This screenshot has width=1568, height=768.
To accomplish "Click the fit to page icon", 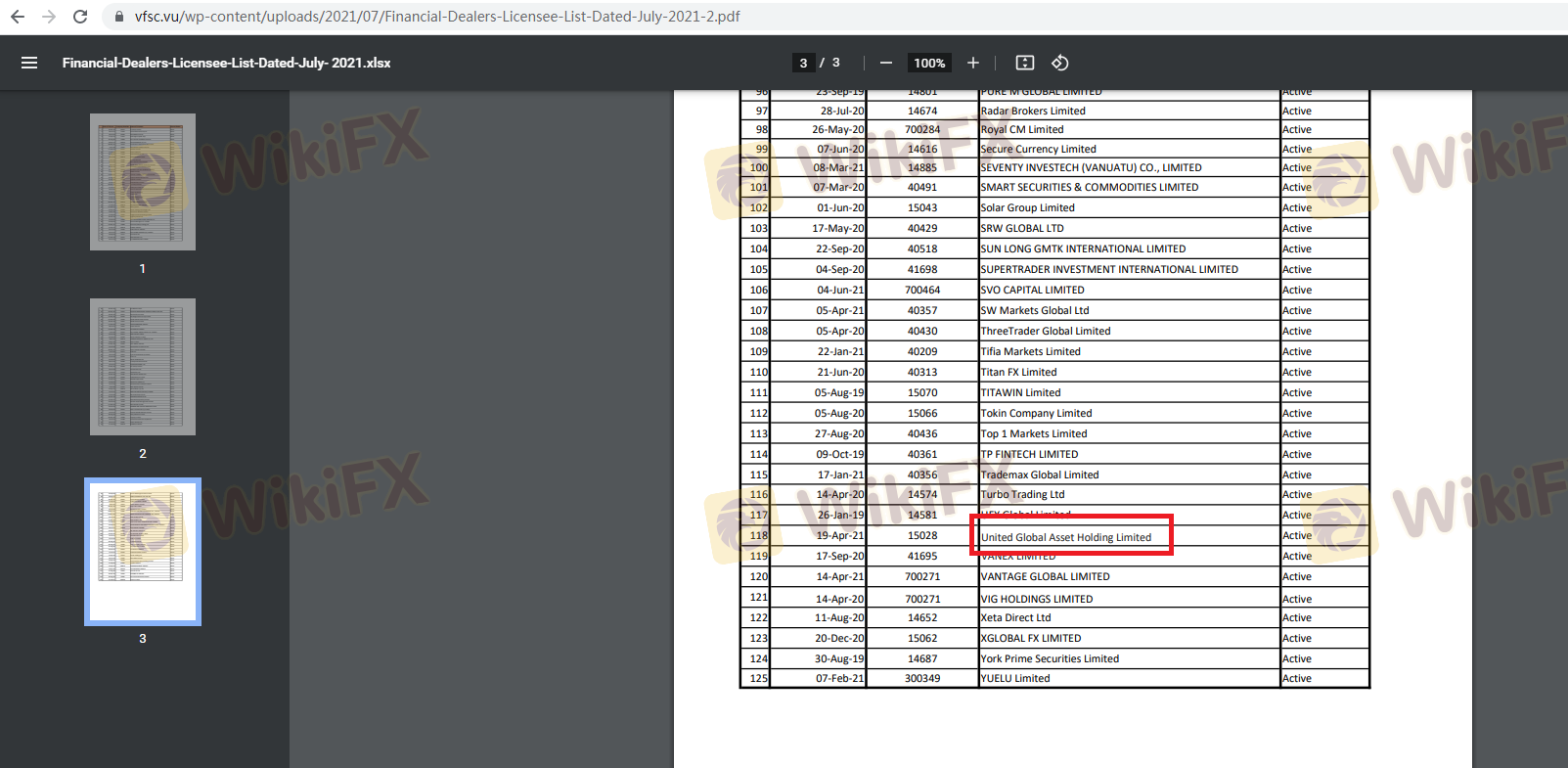I will coord(1024,63).
